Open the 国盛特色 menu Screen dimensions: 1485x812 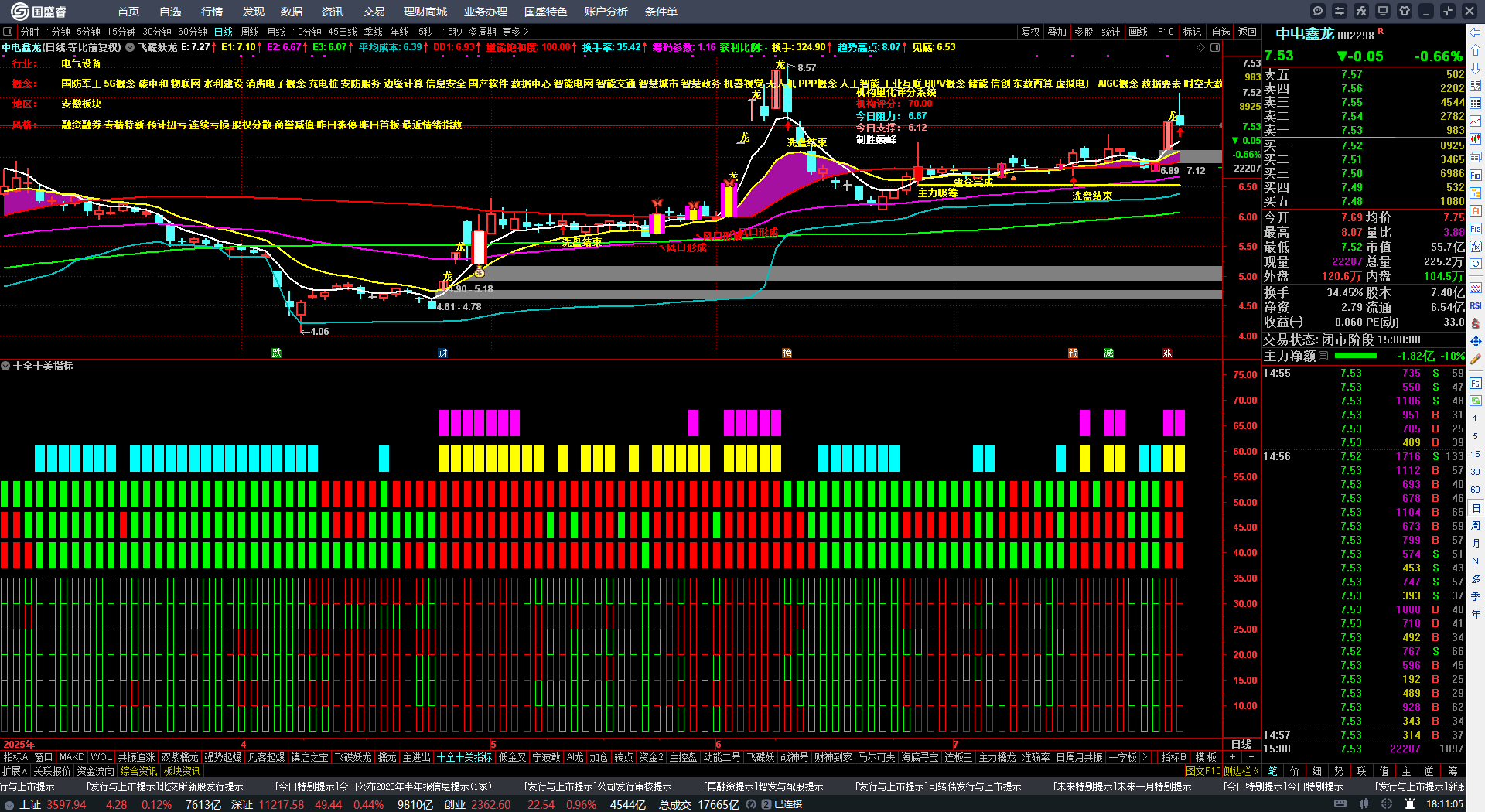[546, 12]
